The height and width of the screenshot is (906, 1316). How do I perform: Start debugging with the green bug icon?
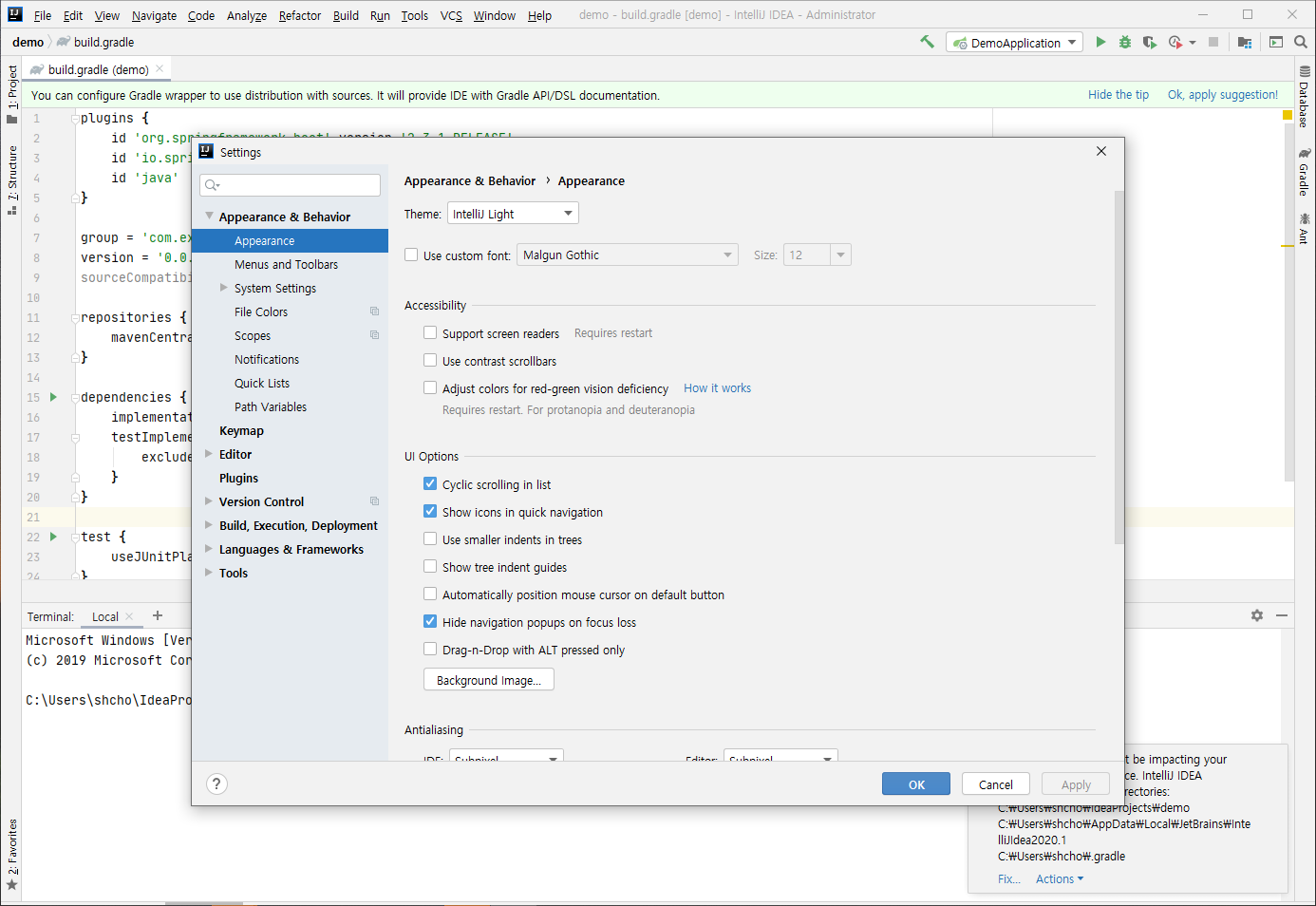(1125, 42)
